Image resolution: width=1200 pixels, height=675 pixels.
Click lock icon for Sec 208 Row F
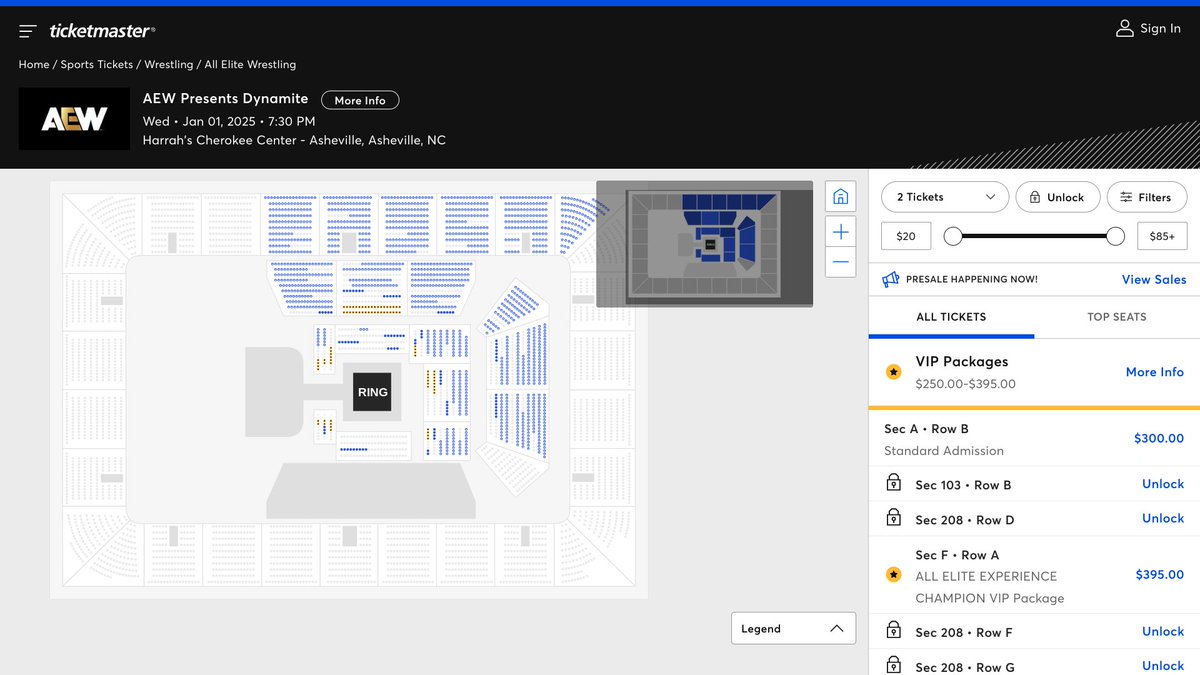894,631
